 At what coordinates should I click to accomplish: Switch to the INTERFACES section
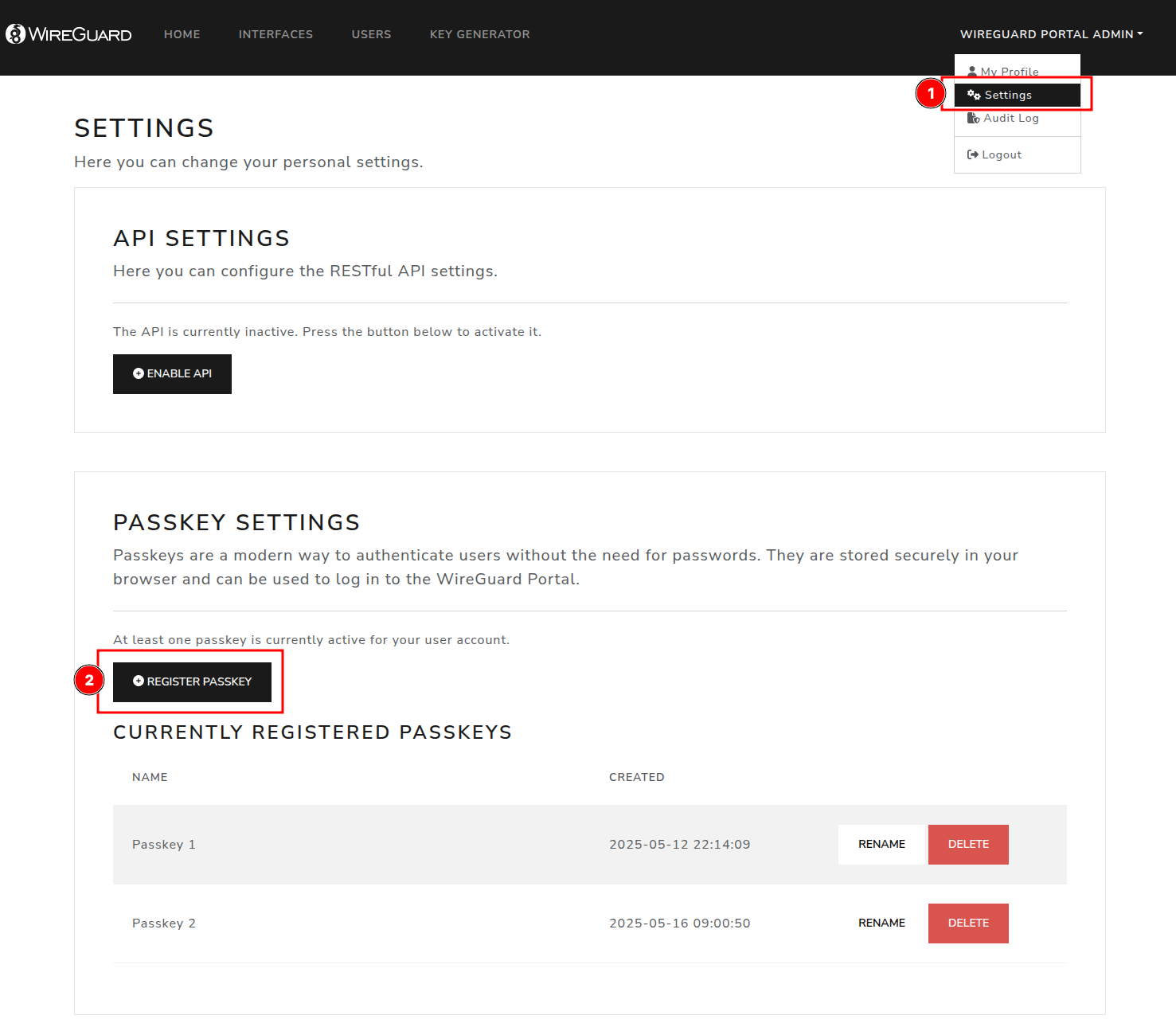275,34
